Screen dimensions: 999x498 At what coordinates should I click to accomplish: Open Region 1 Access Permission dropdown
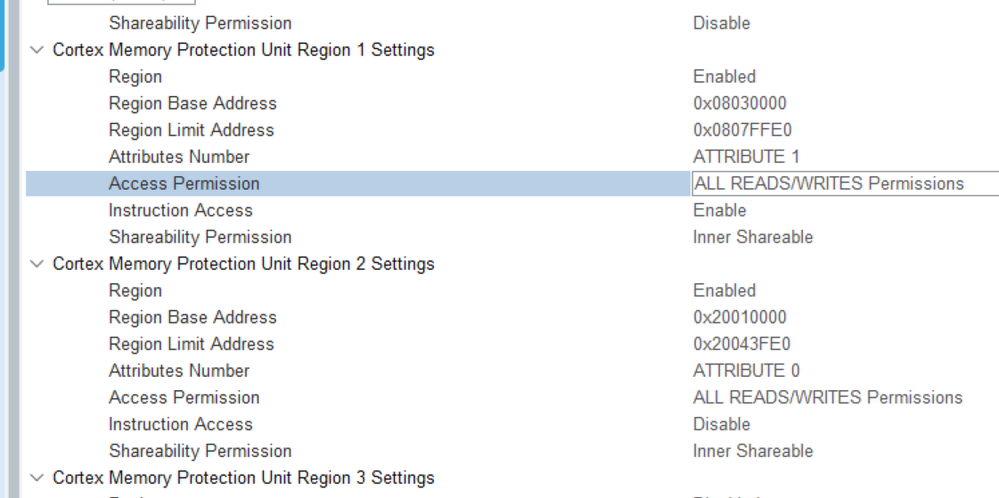pos(844,184)
